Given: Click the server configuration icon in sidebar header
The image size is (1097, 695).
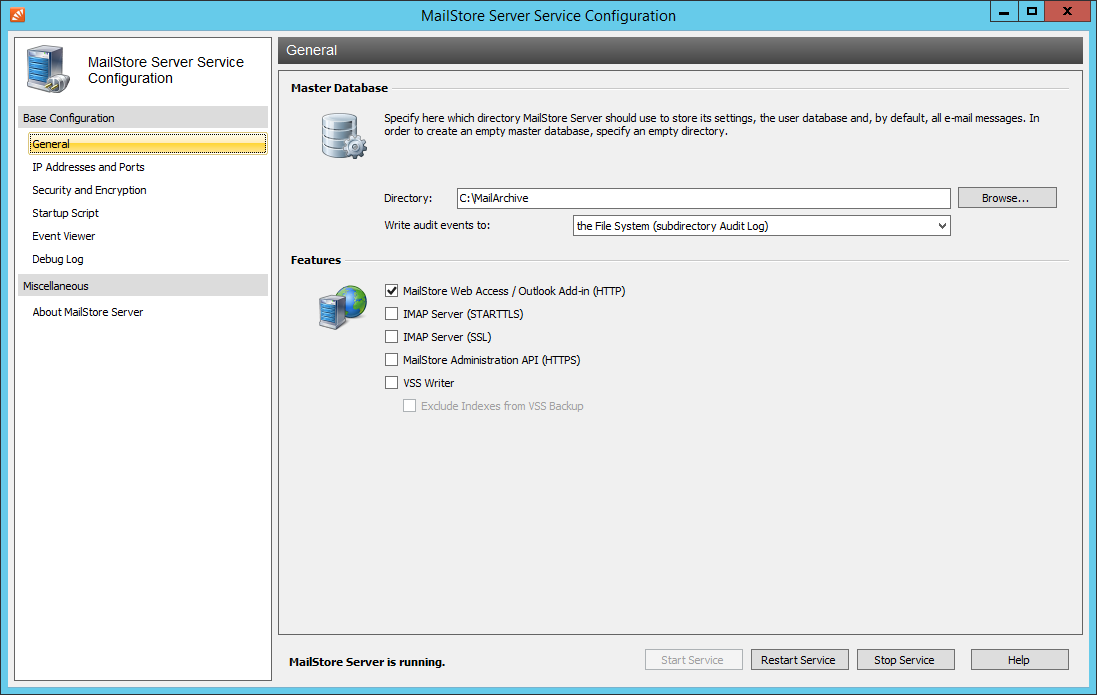Looking at the screenshot, I should pos(48,69).
